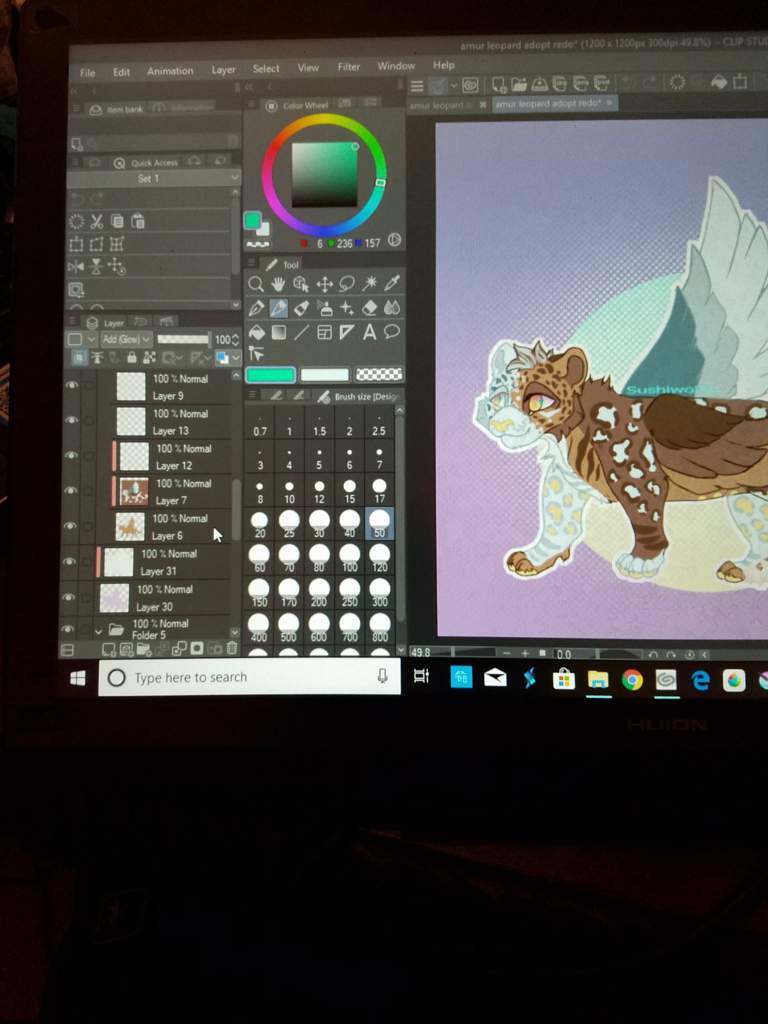The image size is (768, 1024).
Task: Open dropdown arrow beside command bar highlighted icon
Action: click(455, 86)
